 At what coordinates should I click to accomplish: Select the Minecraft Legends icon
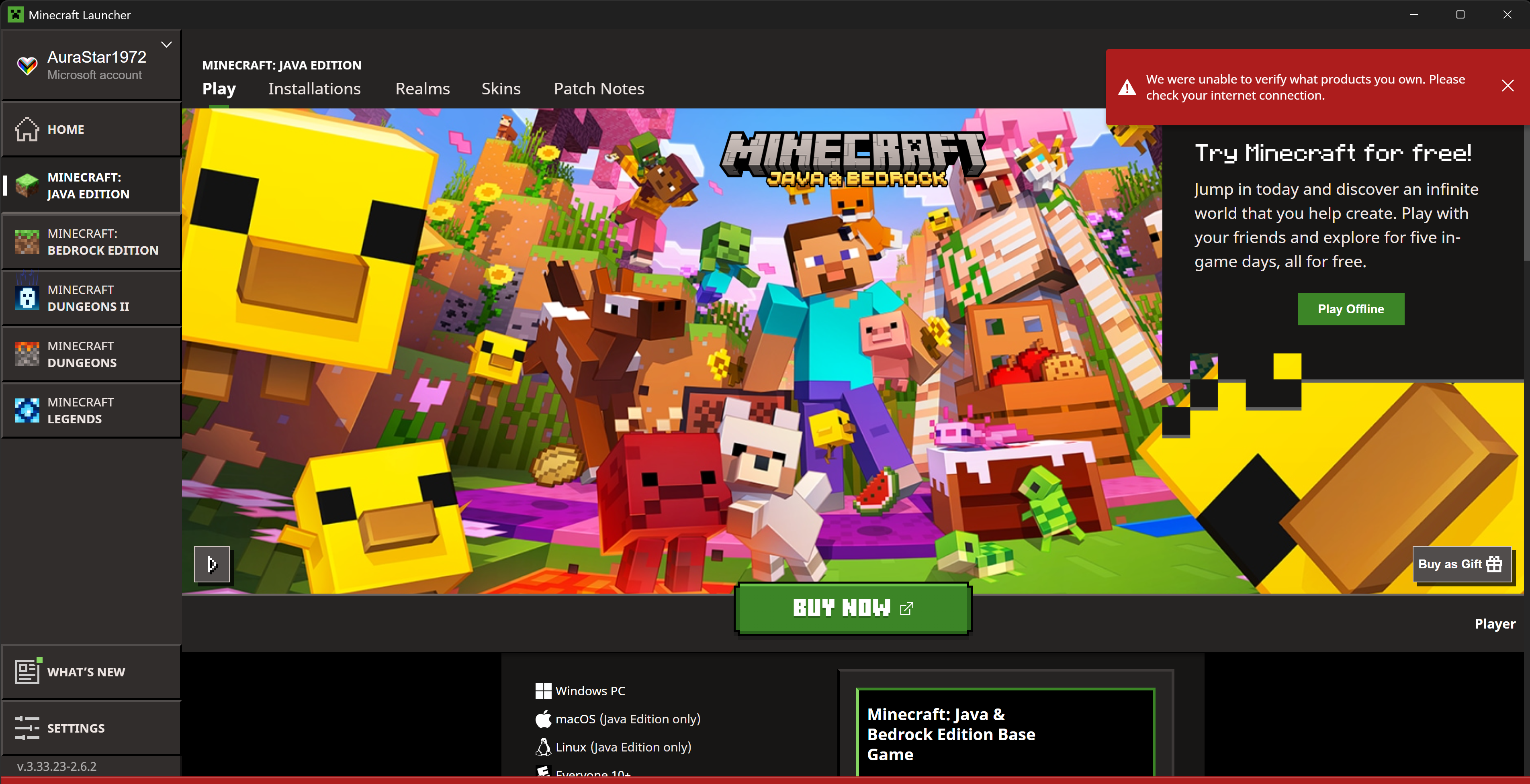pyautogui.click(x=27, y=410)
